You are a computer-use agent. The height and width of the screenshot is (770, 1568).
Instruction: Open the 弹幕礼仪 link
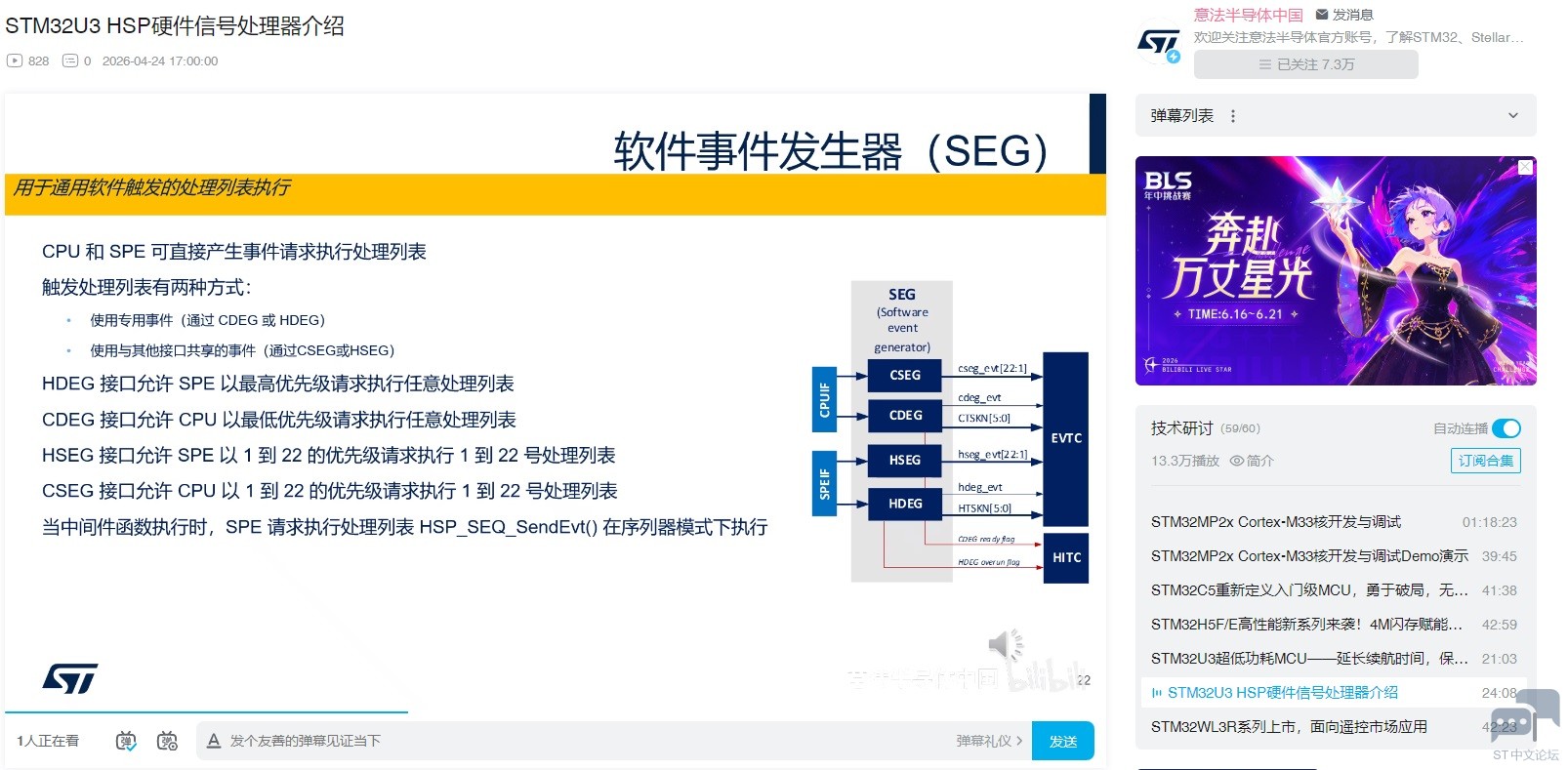989,741
